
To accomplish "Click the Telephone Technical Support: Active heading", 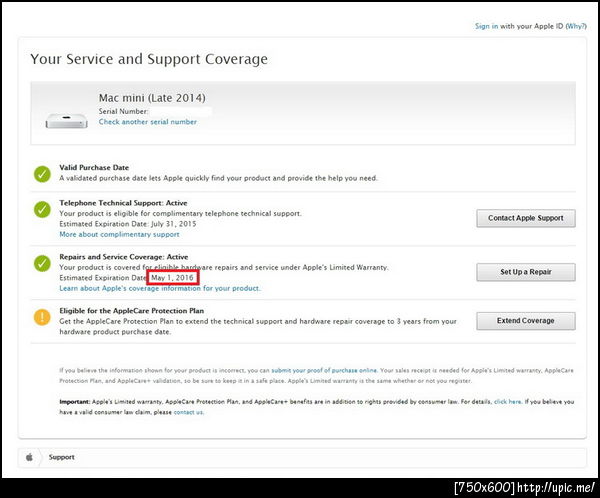I will (123, 203).
